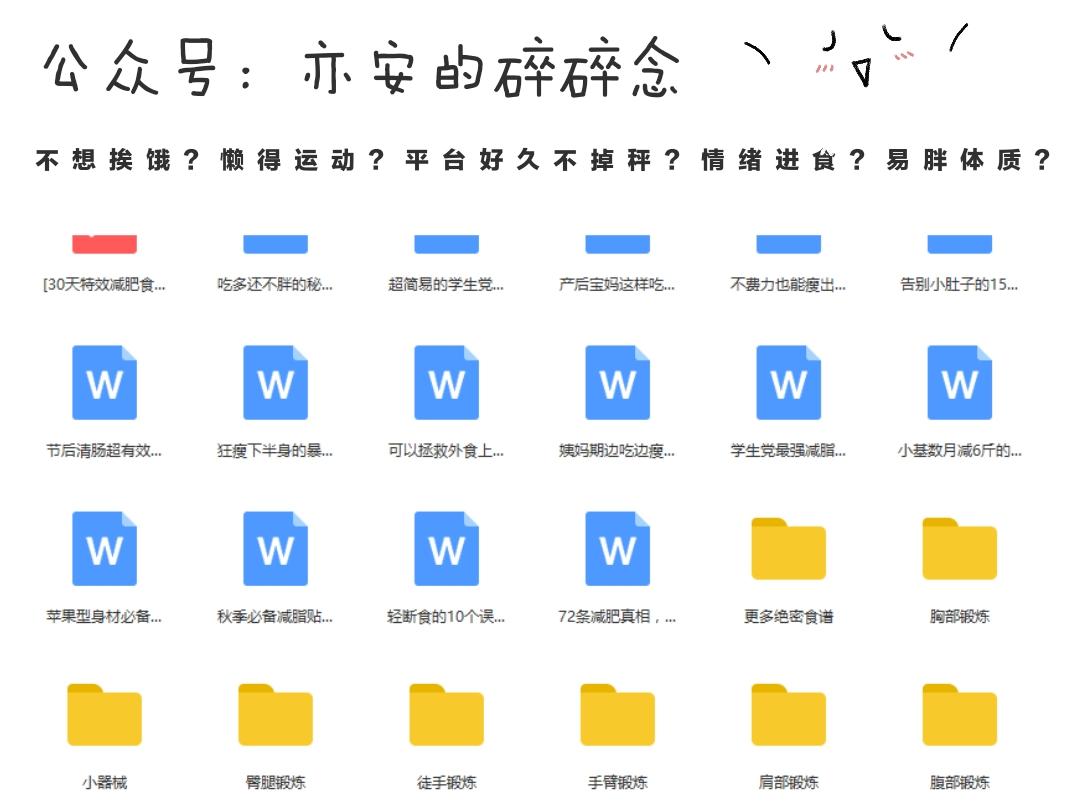Open the Word document 72条减肥真相 icon

coord(617,548)
